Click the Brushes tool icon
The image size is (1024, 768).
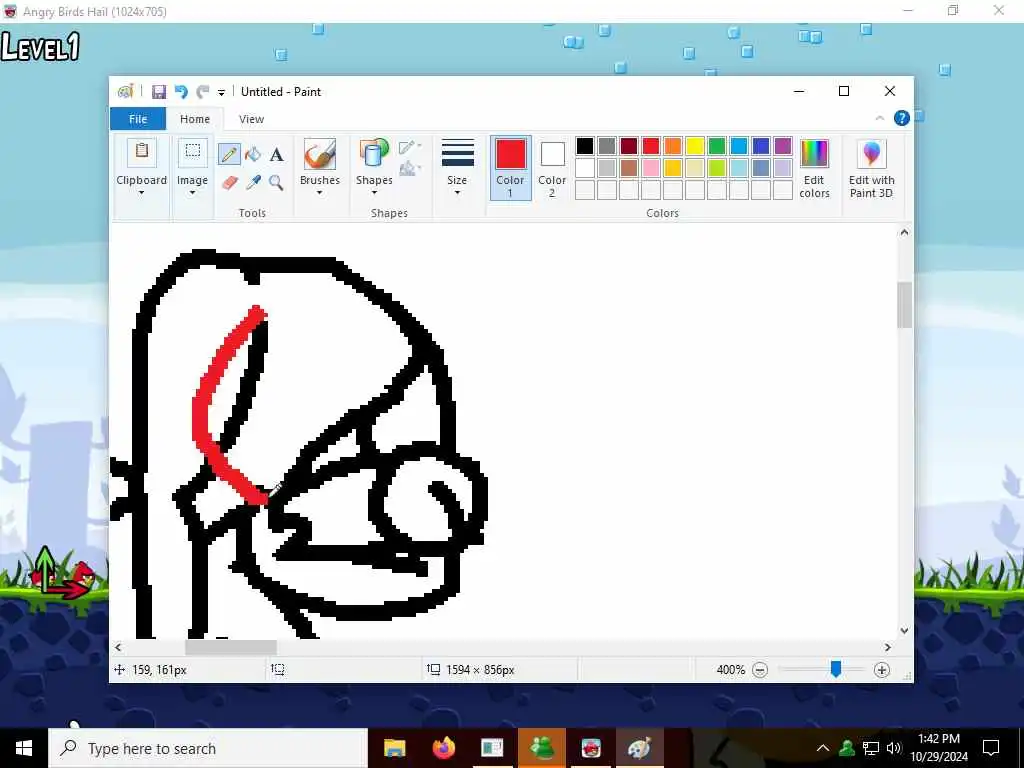(x=319, y=154)
